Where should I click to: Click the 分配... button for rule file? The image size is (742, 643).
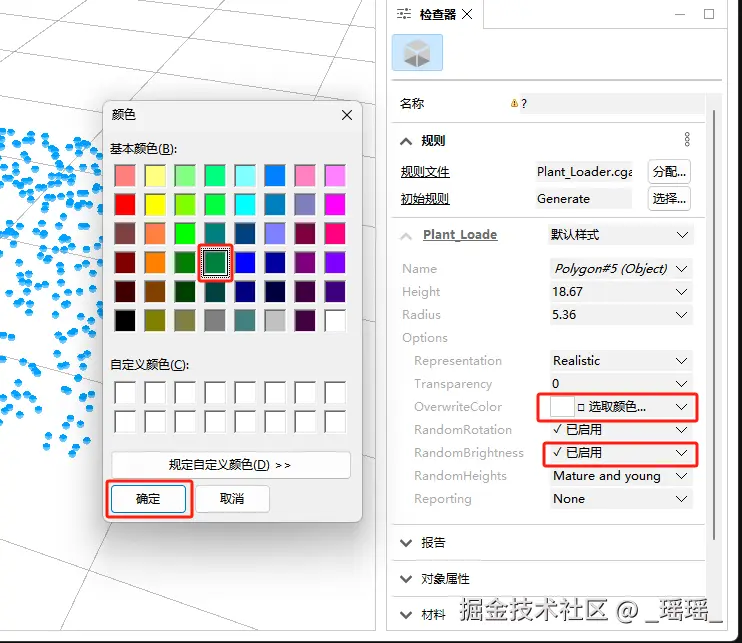pos(669,171)
